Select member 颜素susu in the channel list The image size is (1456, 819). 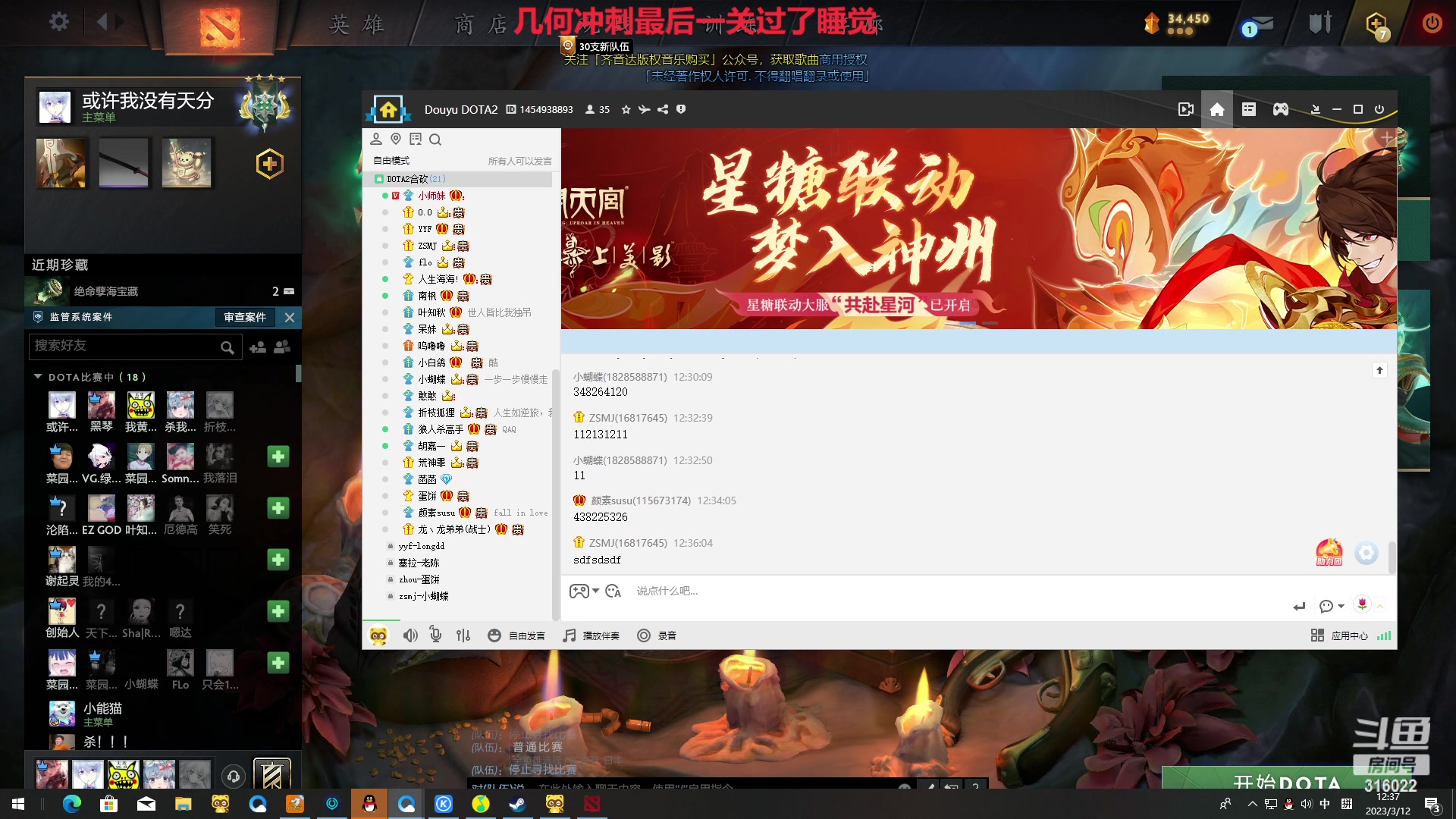pos(437,513)
